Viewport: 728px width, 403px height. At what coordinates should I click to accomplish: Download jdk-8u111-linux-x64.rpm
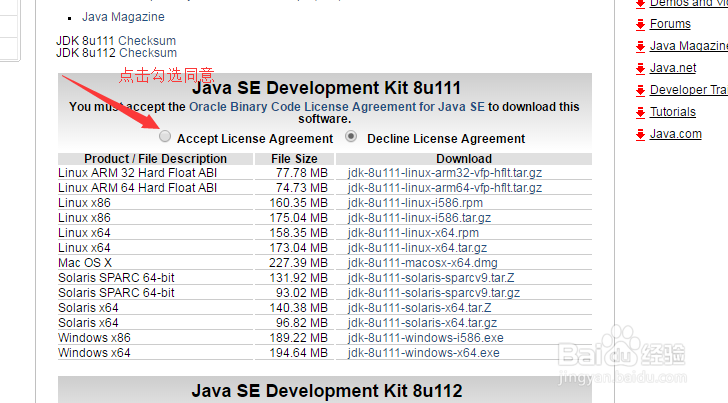coord(413,233)
